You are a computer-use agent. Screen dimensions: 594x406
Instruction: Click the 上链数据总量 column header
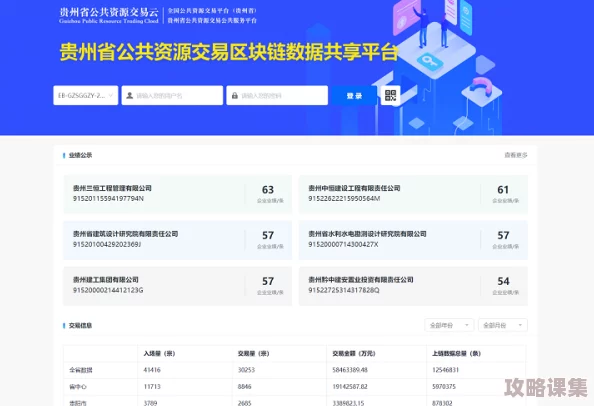pyautogui.click(x=456, y=353)
